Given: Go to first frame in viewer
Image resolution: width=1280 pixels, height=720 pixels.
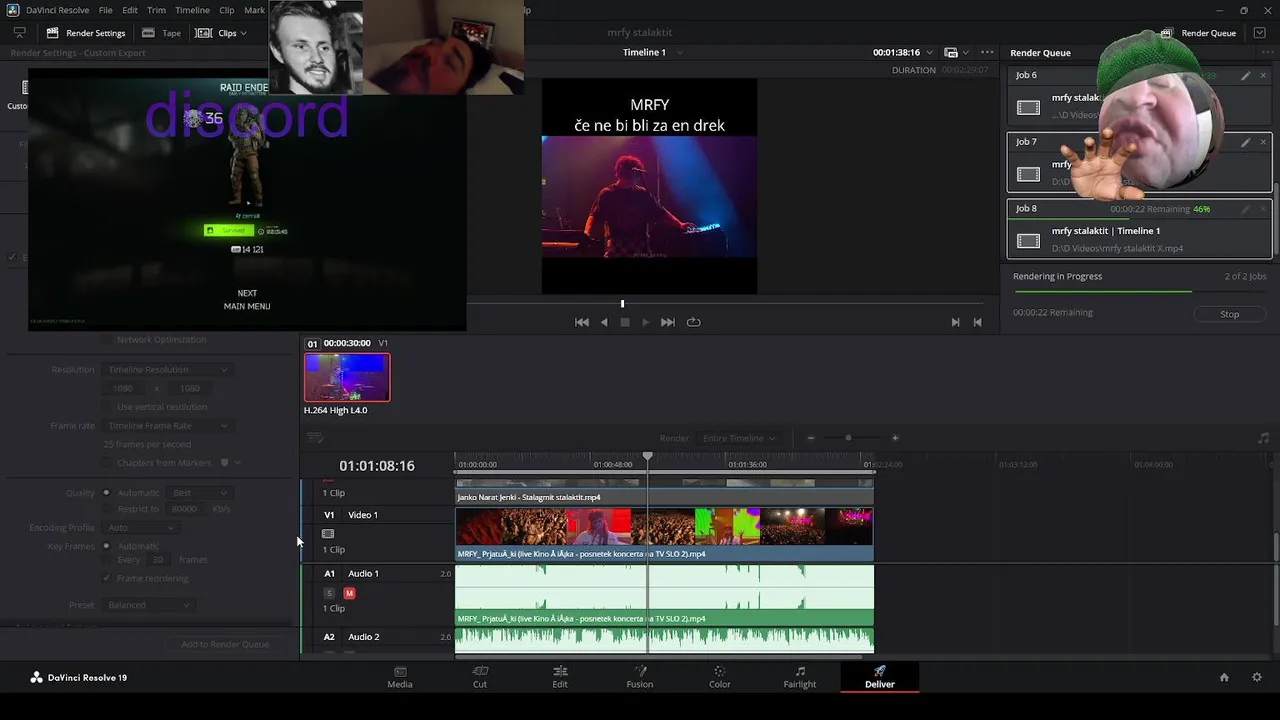Looking at the screenshot, I should pos(582,322).
